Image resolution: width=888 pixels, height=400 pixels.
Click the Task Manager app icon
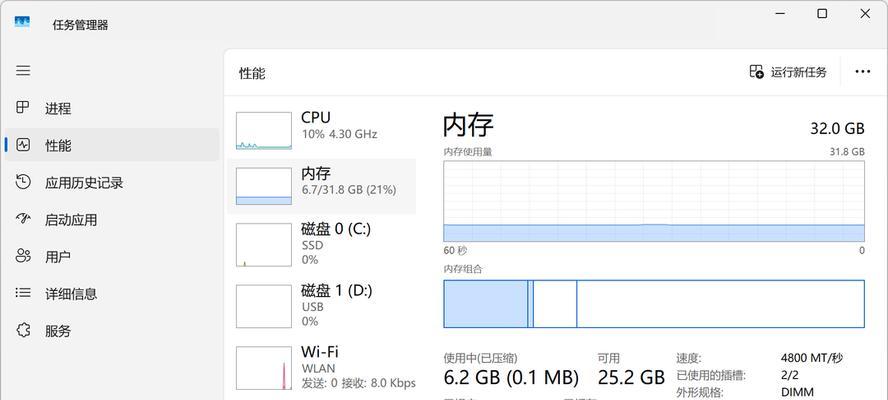pos(22,22)
